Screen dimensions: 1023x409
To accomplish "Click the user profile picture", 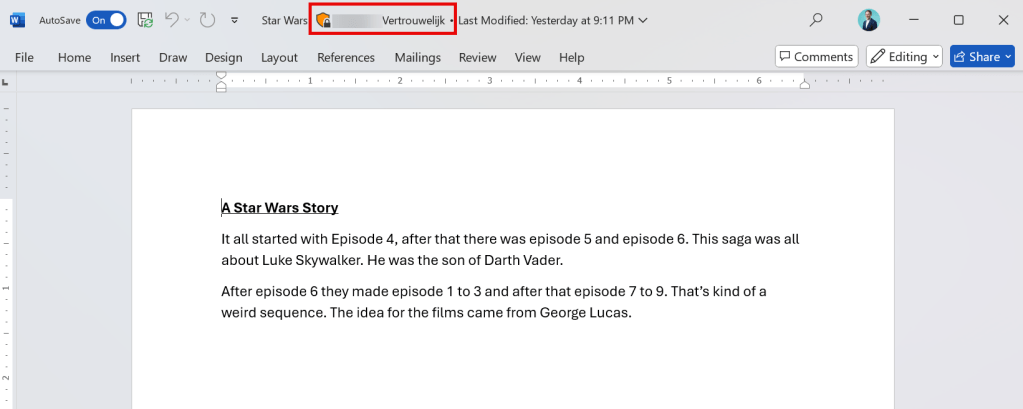I will [869, 20].
